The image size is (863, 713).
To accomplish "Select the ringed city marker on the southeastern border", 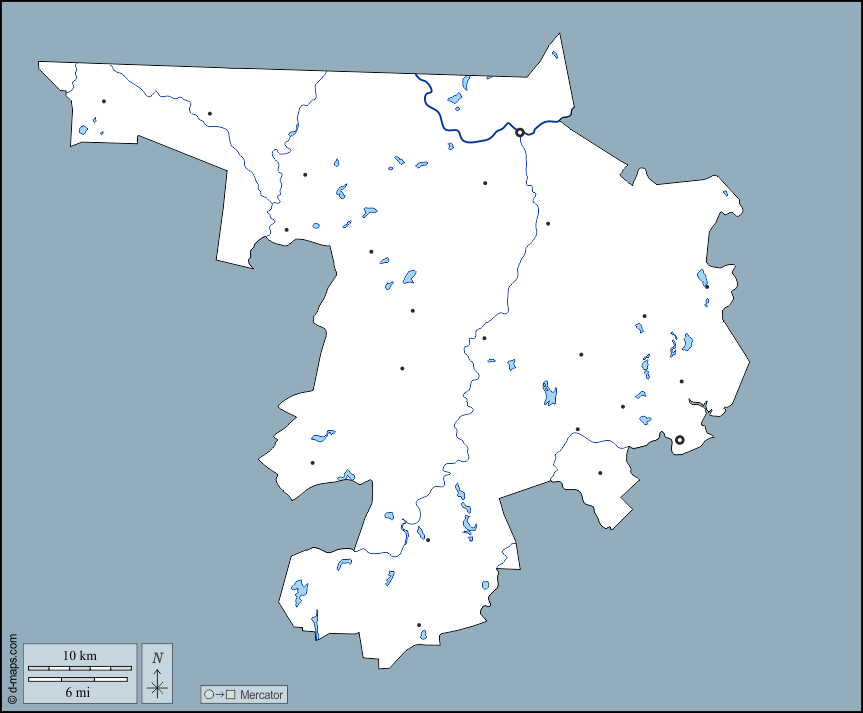I will (679, 440).
